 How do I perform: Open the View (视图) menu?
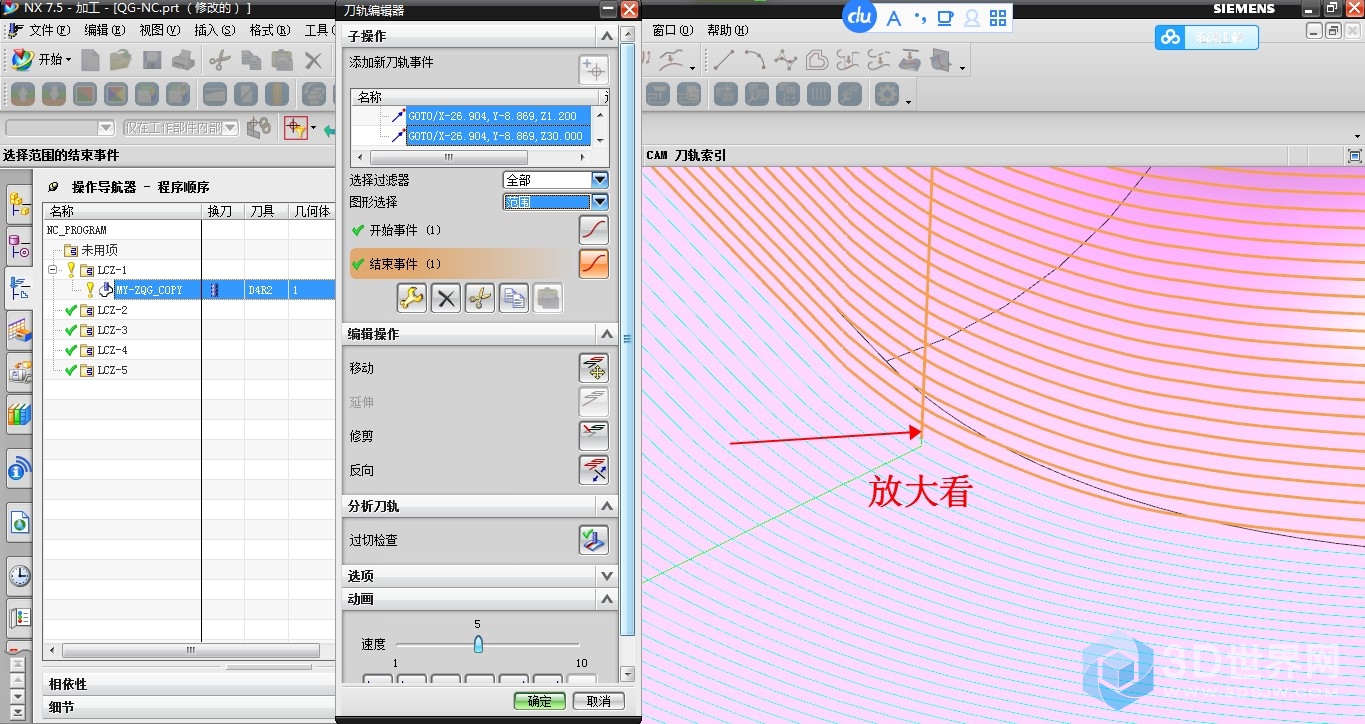click(160, 30)
